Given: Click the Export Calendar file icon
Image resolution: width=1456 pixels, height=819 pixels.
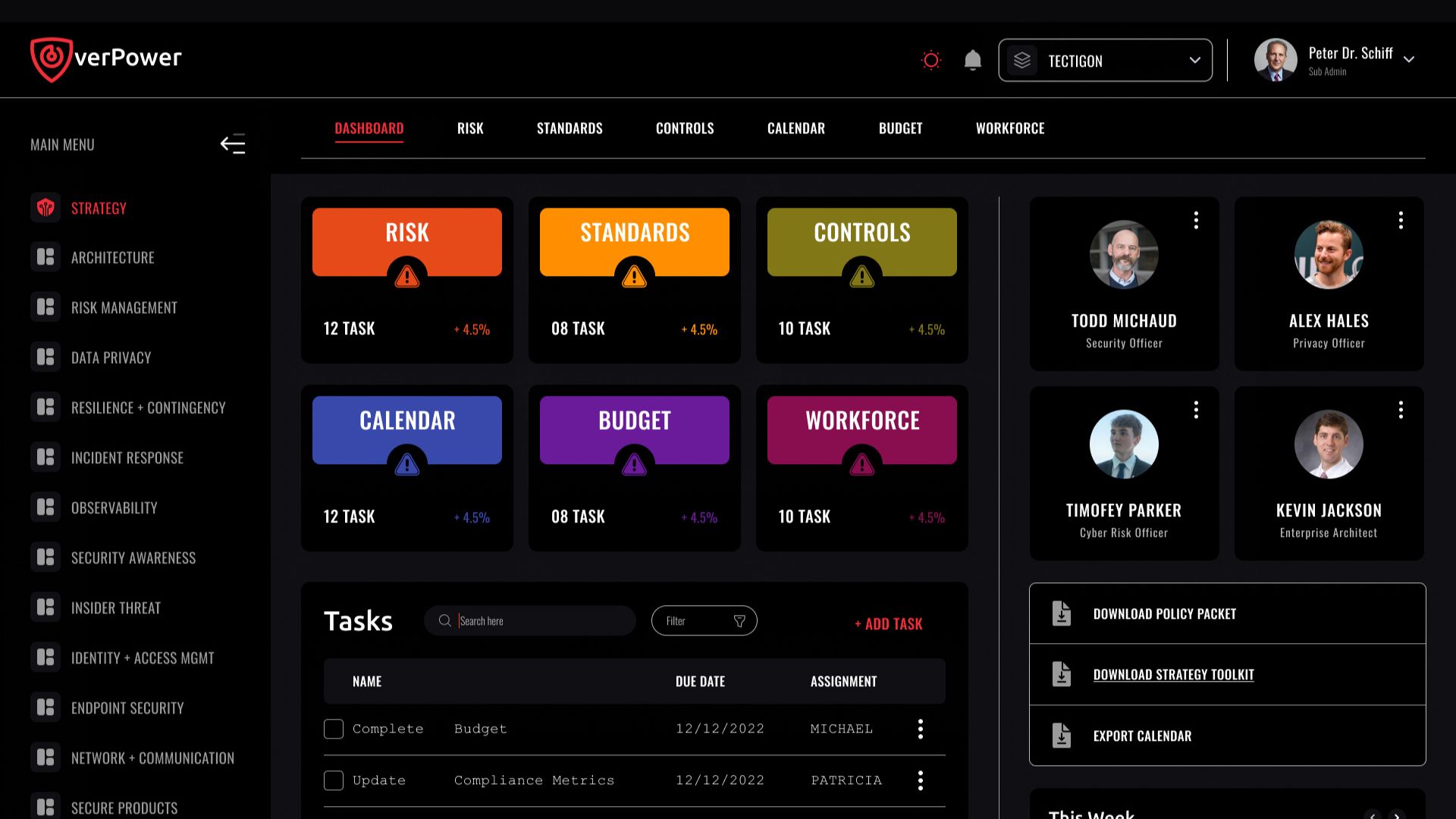Looking at the screenshot, I should (x=1062, y=736).
